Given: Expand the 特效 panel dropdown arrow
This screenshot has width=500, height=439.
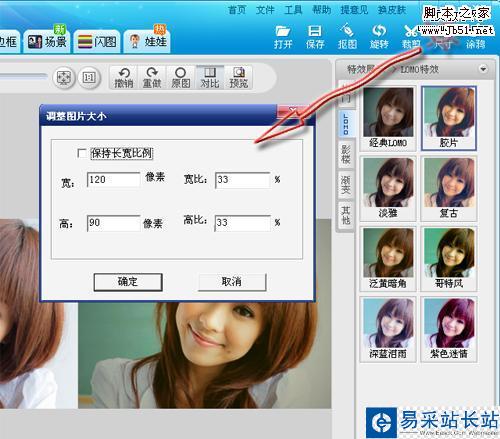Looking at the screenshot, I should [x=483, y=69].
